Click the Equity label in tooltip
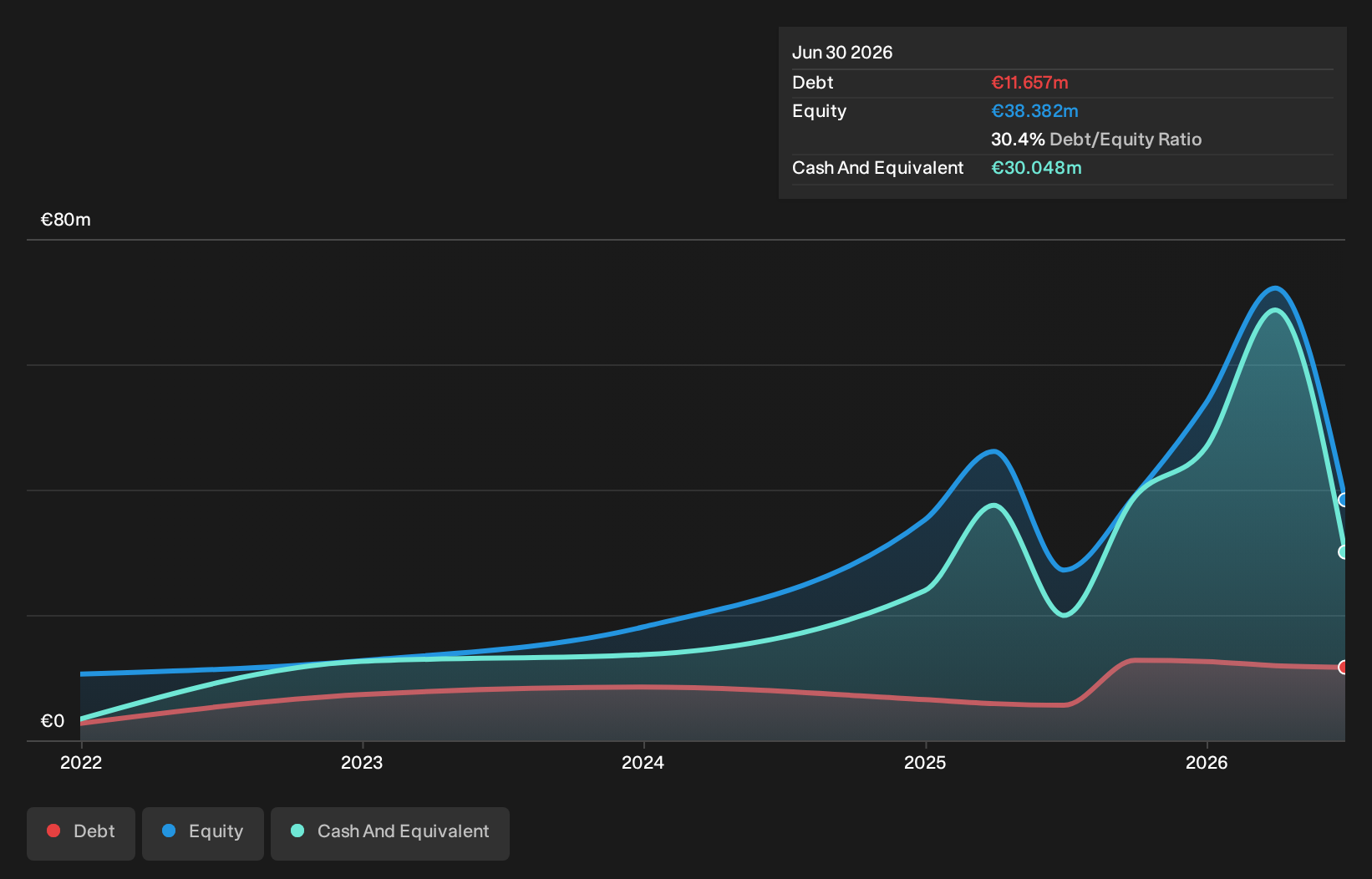The height and width of the screenshot is (879, 1372). click(820, 111)
